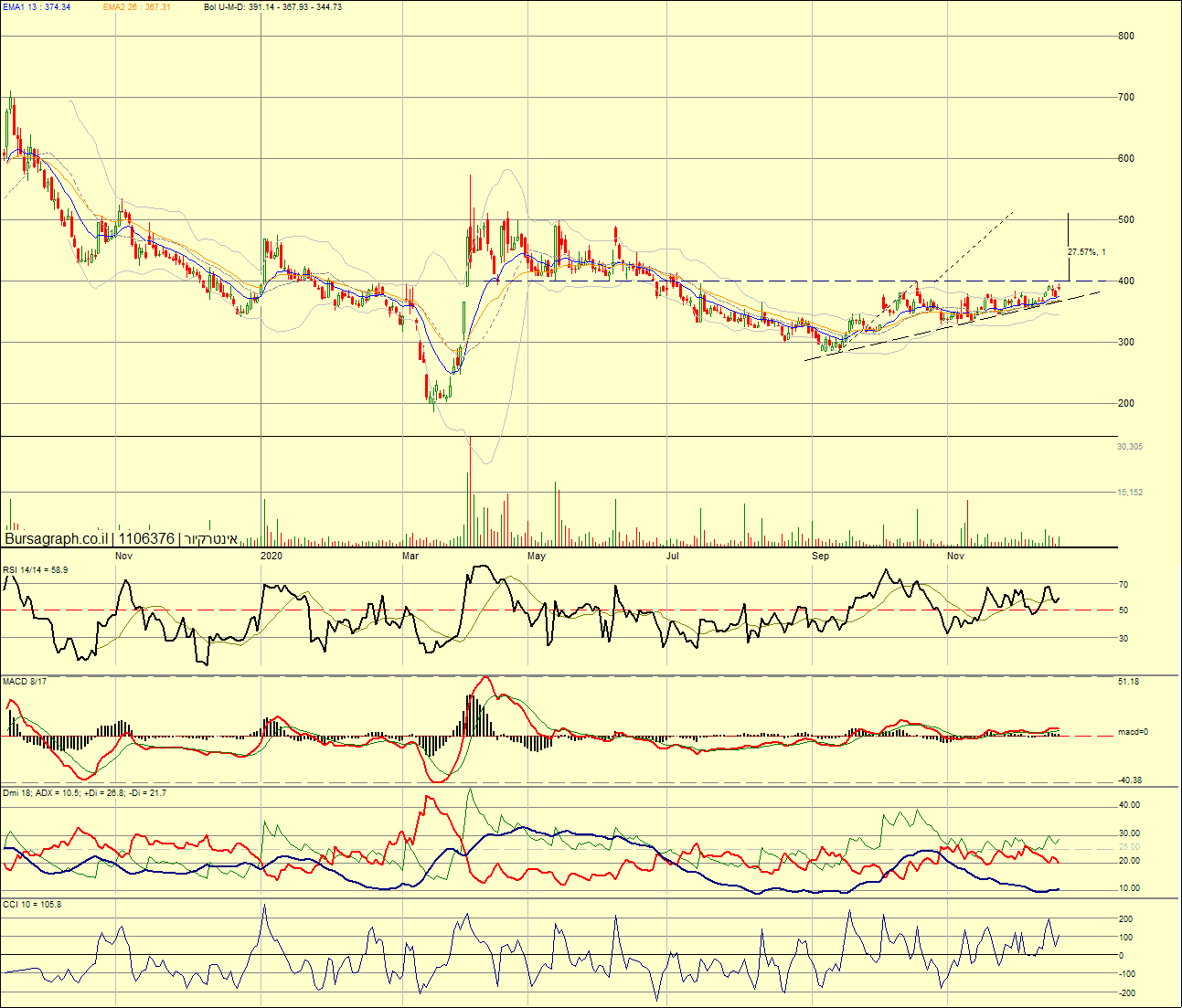Select the 400 price axis label
The width and height of the screenshot is (1182, 1008).
tap(1126, 281)
